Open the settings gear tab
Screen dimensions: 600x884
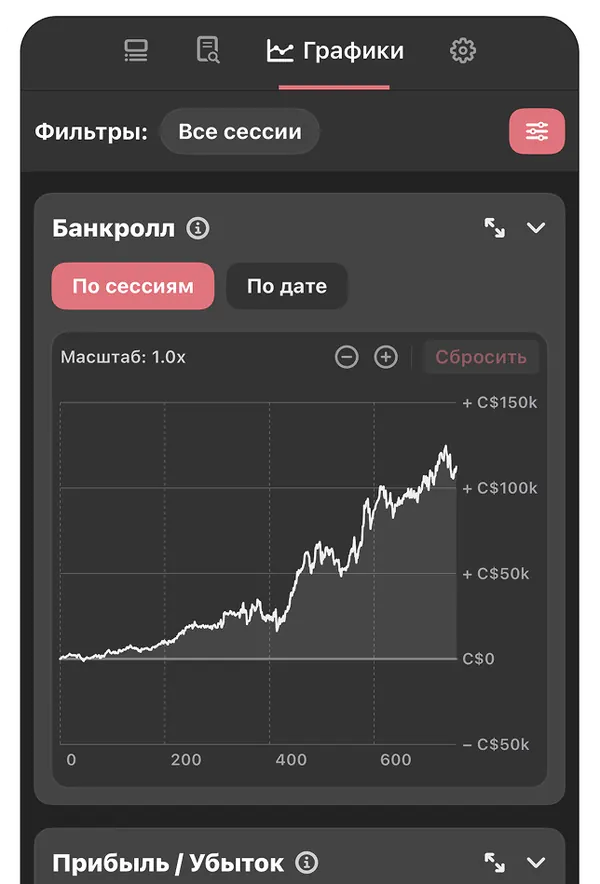pyautogui.click(x=463, y=51)
